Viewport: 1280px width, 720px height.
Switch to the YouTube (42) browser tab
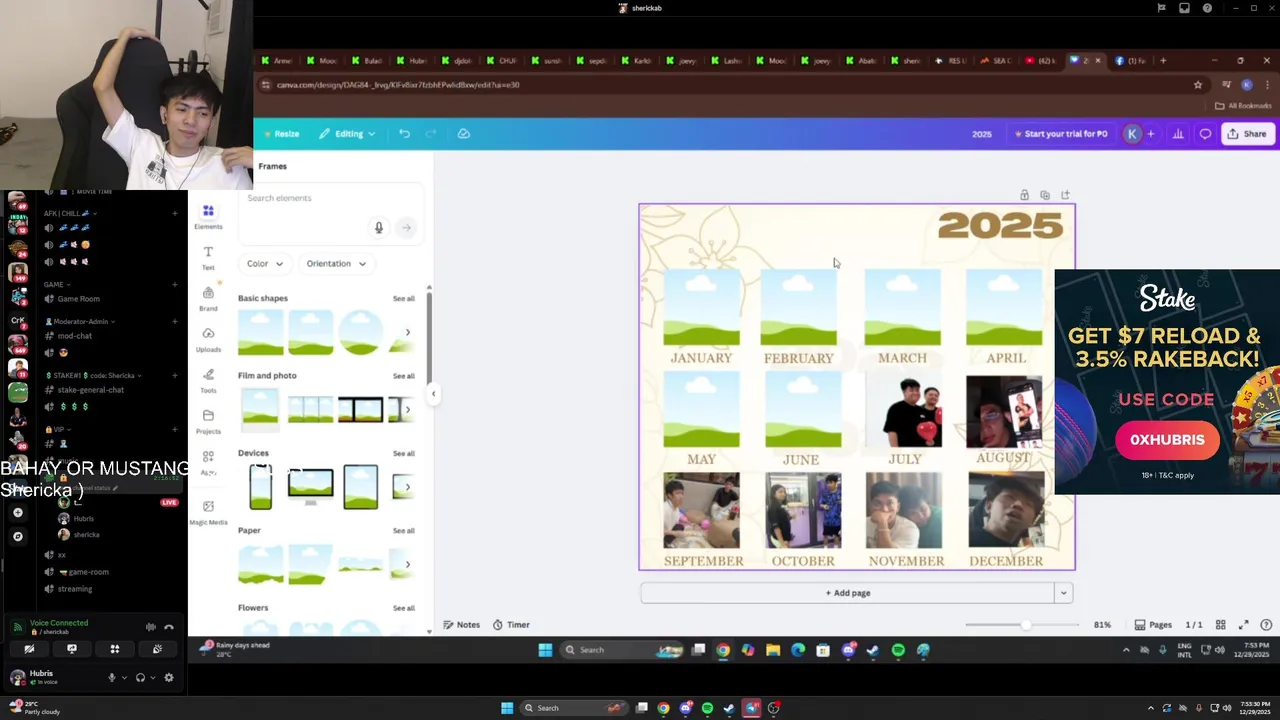click(x=1041, y=61)
